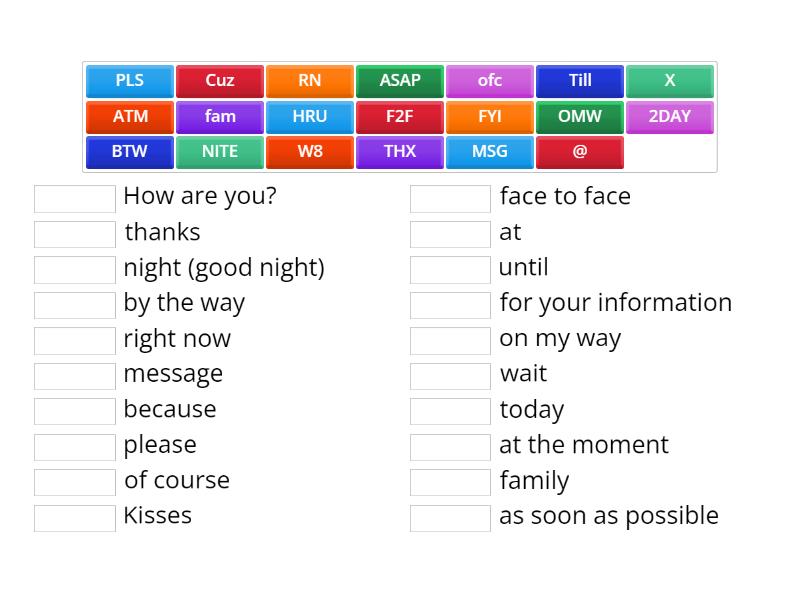The width and height of the screenshot is (800, 600).
Task: Select the empty box next to "thanks"
Action: [75, 234]
